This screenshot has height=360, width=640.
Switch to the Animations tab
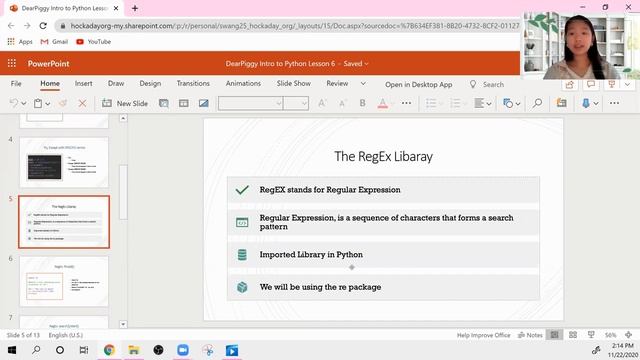243,83
